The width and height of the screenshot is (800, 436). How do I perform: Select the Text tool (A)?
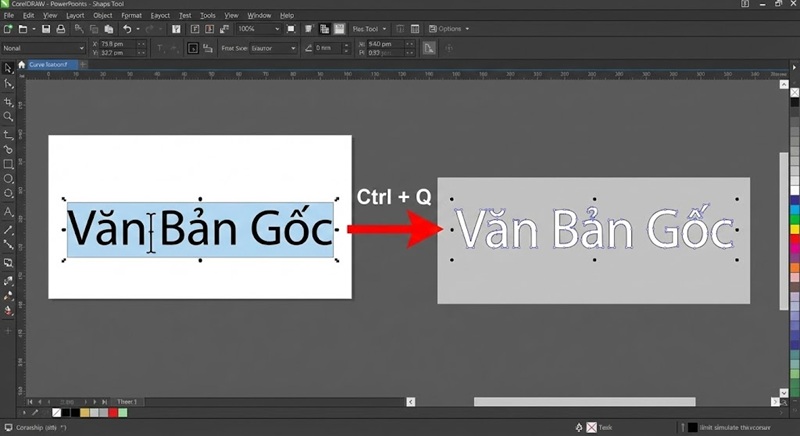(x=8, y=212)
